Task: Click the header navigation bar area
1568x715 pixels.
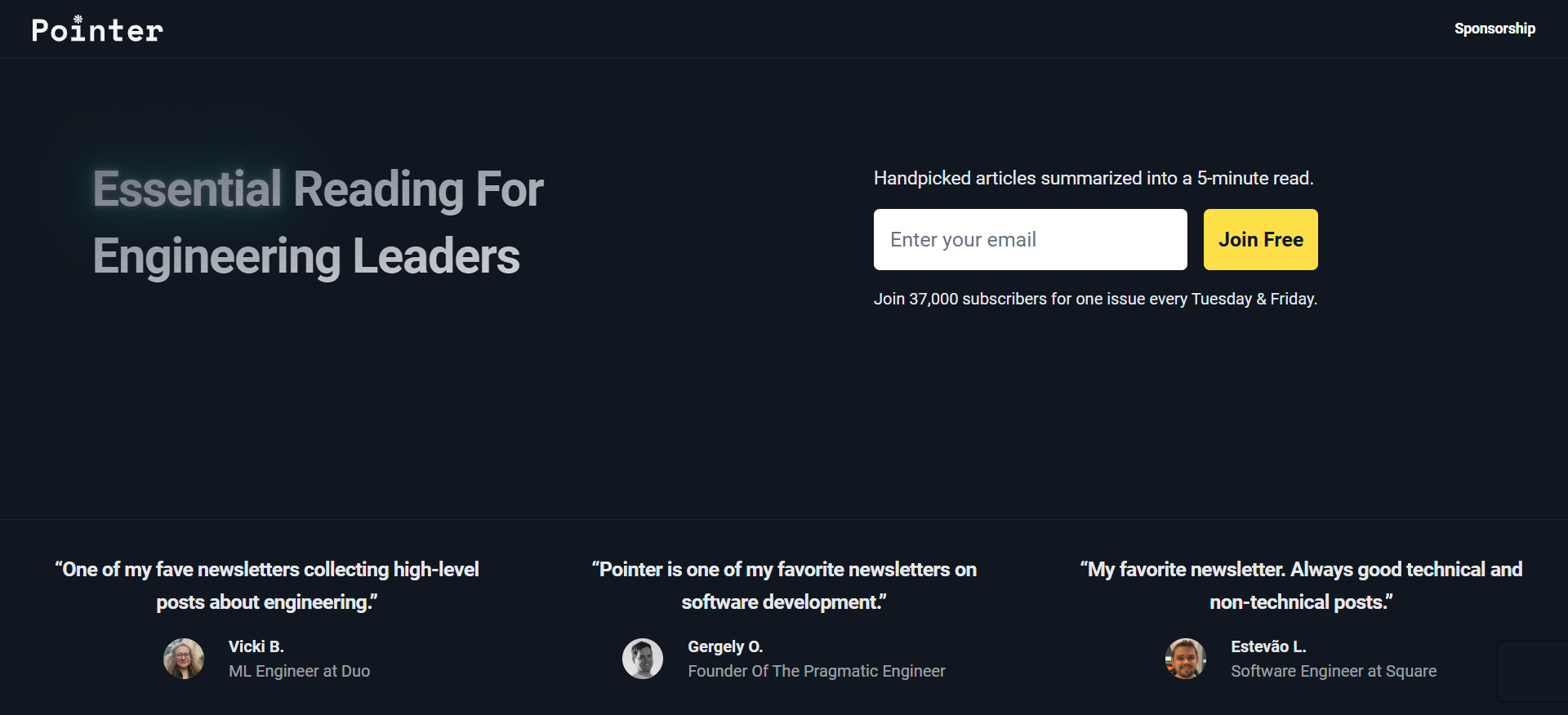Action: (x=784, y=29)
